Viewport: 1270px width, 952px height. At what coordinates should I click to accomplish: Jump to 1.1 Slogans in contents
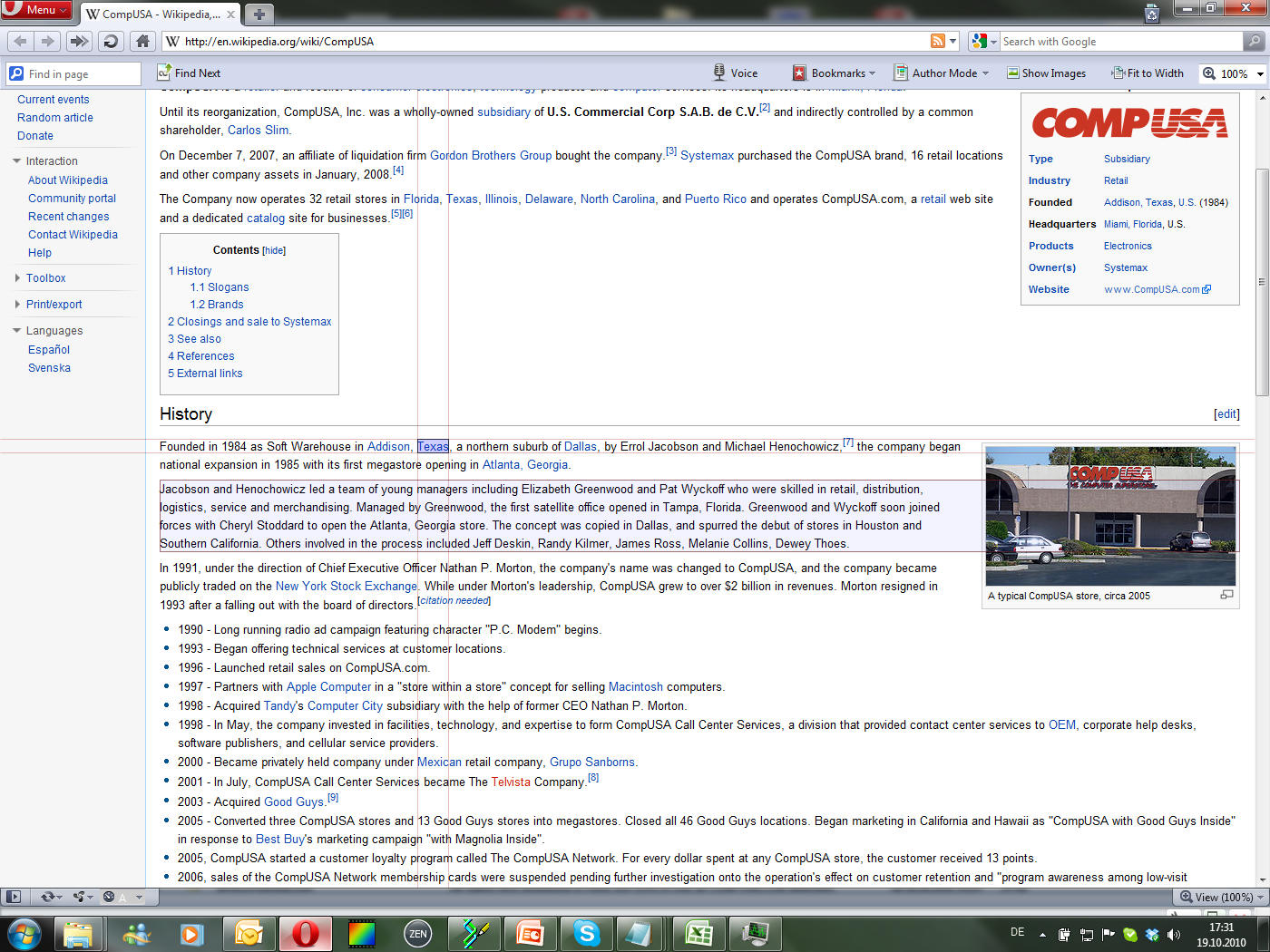220,287
